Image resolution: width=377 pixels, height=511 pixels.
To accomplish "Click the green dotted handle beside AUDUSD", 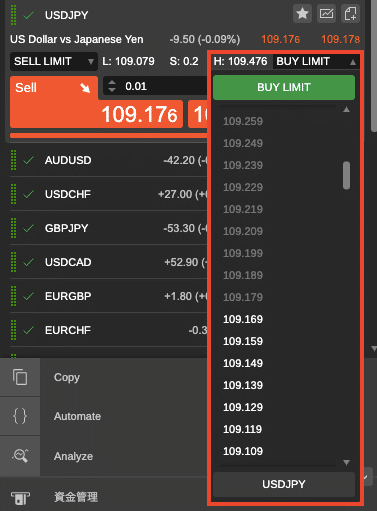I will (13, 160).
